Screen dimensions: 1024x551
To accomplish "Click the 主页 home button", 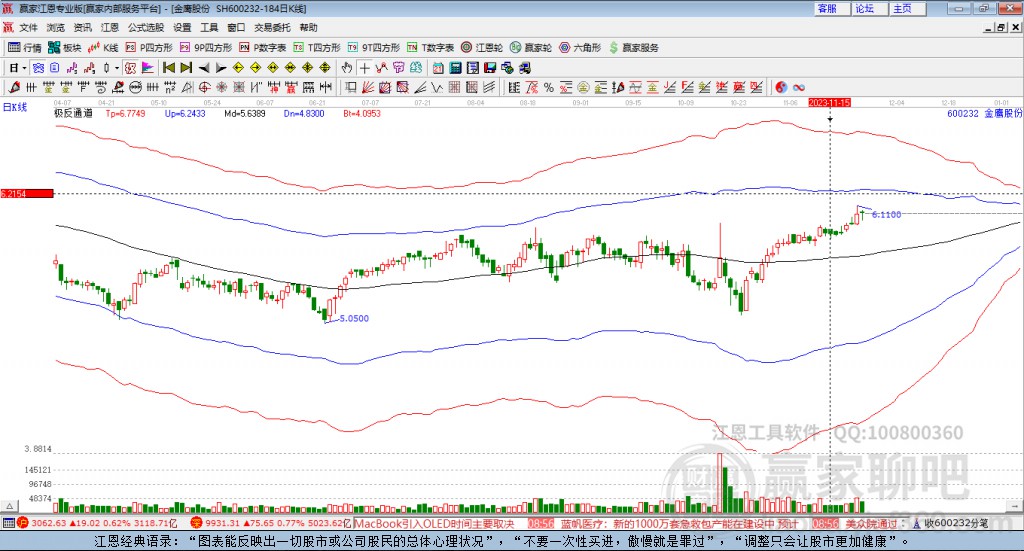I will [907, 8].
